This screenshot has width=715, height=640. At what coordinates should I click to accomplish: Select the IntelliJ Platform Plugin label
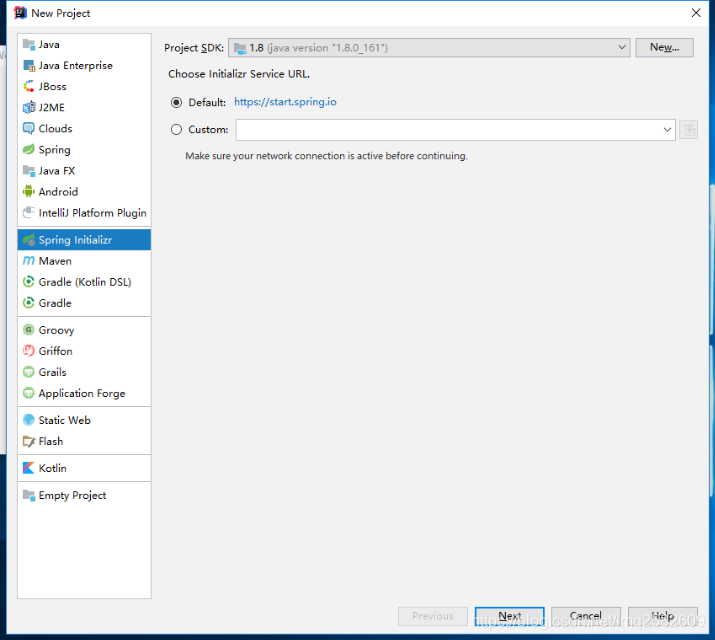pyautogui.click(x=93, y=213)
